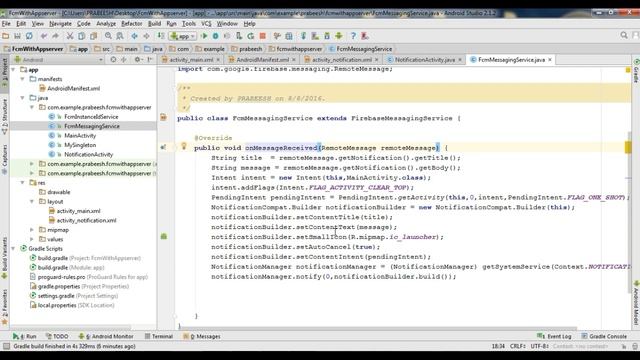Collapse the manifests folder node
Screen dimensions: 640x360
point(22,79)
